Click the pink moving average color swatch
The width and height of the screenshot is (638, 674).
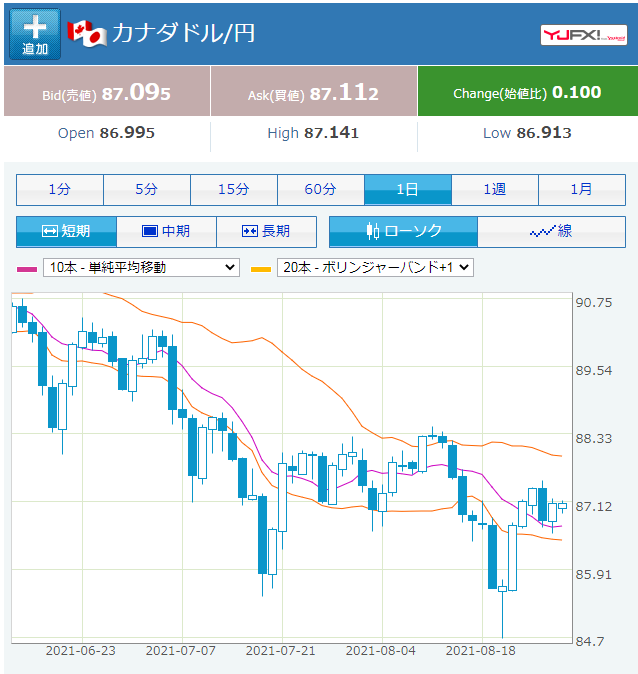pyautogui.click(x=27, y=270)
